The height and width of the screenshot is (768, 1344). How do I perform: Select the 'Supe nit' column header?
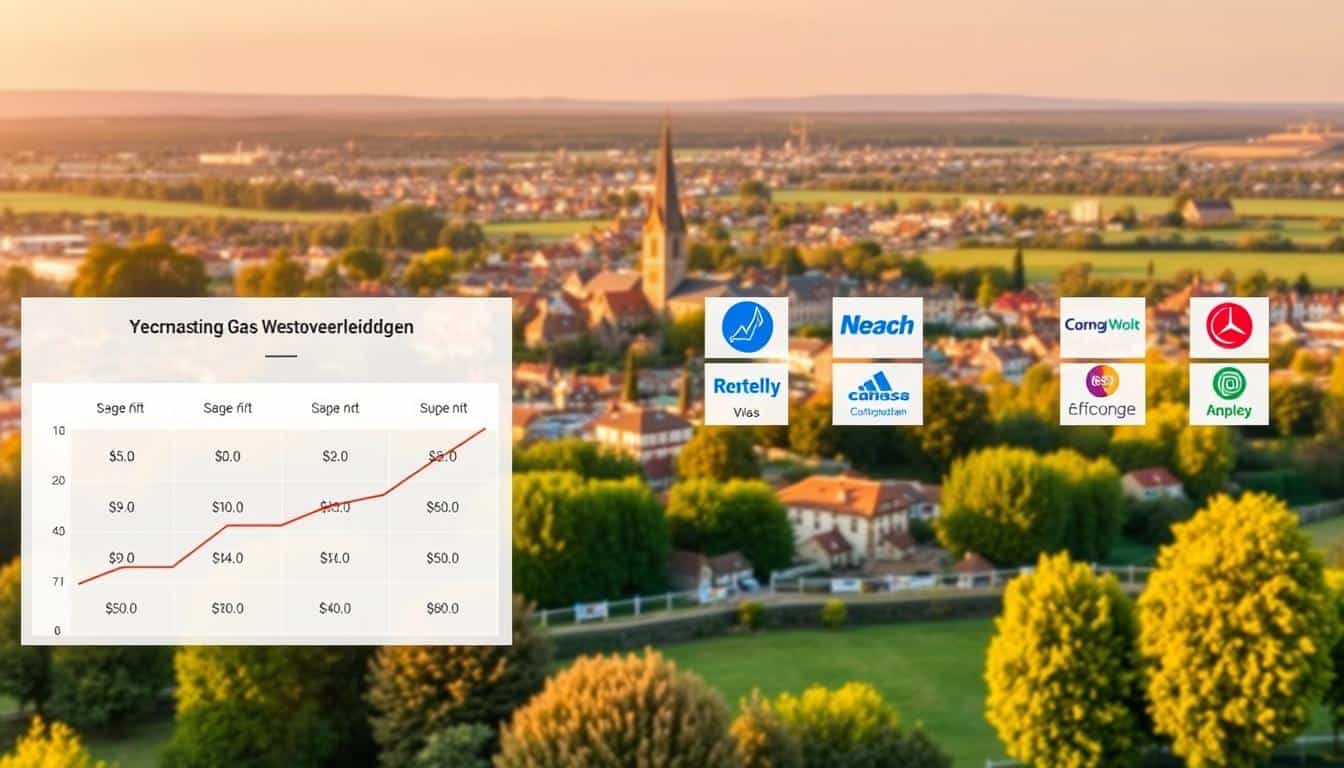coord(442,408)
